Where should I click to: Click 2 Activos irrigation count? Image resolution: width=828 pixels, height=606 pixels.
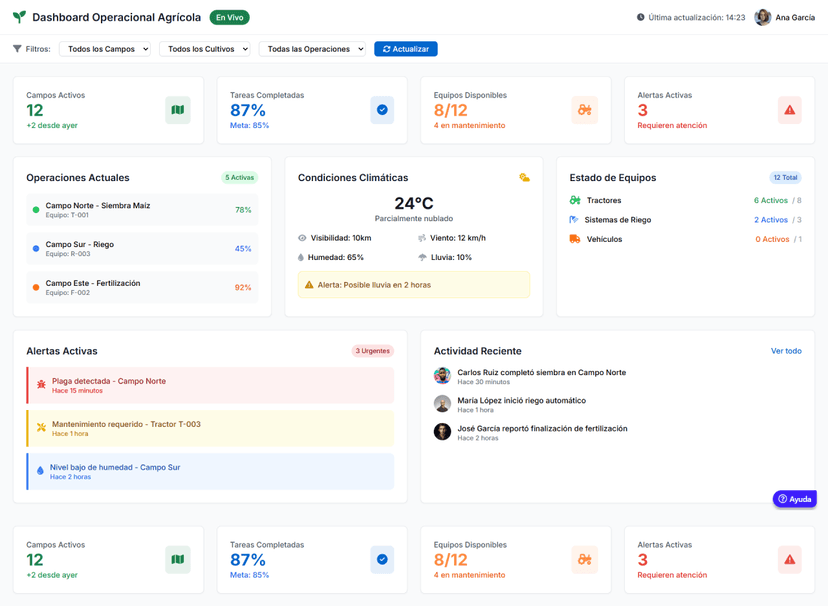770,220
